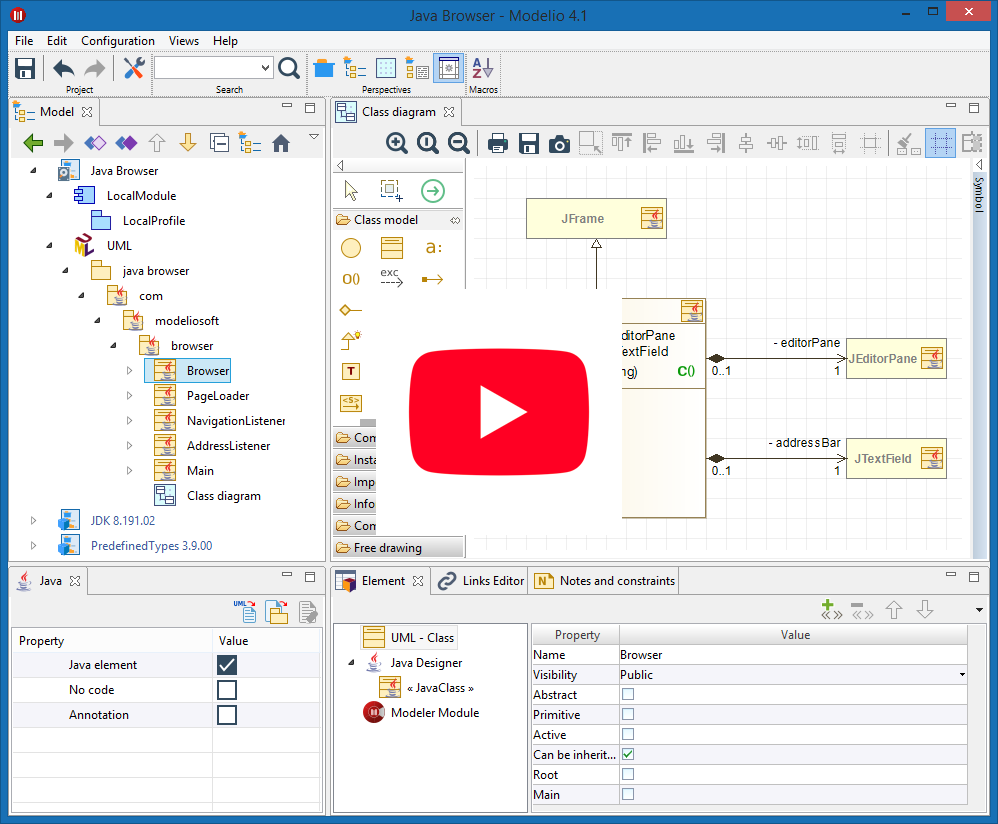Click the Undo arrow icon
Screen dimensions: 998x824
(x=64, y=68)
